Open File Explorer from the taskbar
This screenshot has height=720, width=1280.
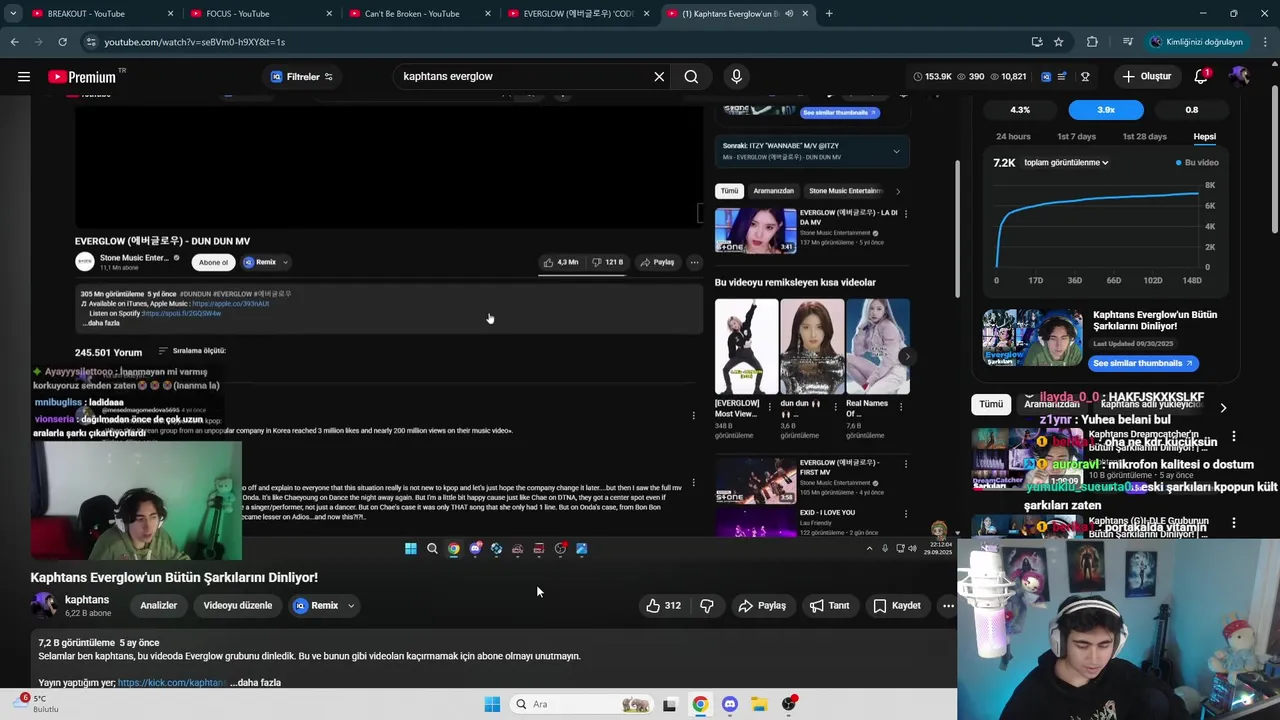click(x=759, y=704)
